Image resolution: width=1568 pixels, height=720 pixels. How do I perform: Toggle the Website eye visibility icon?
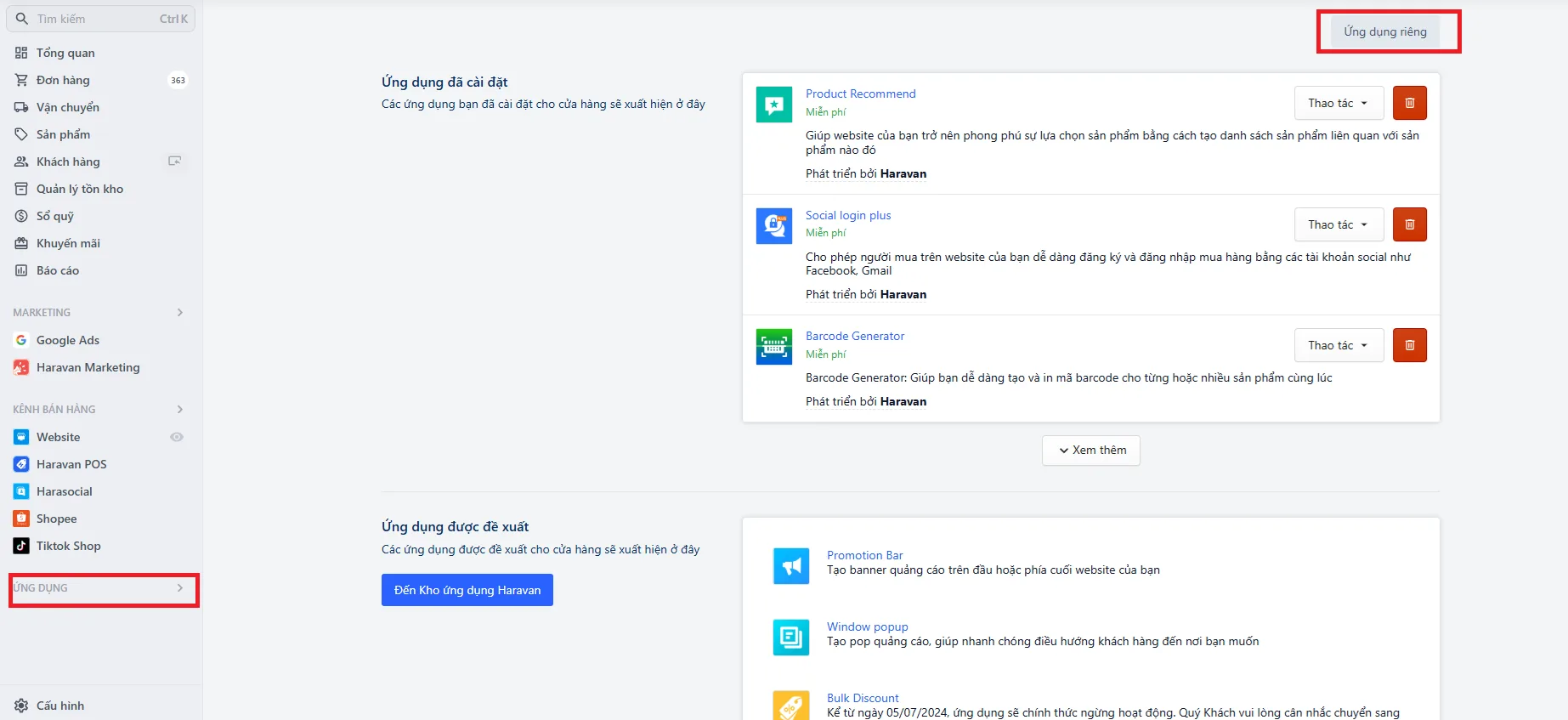point(177,437)
